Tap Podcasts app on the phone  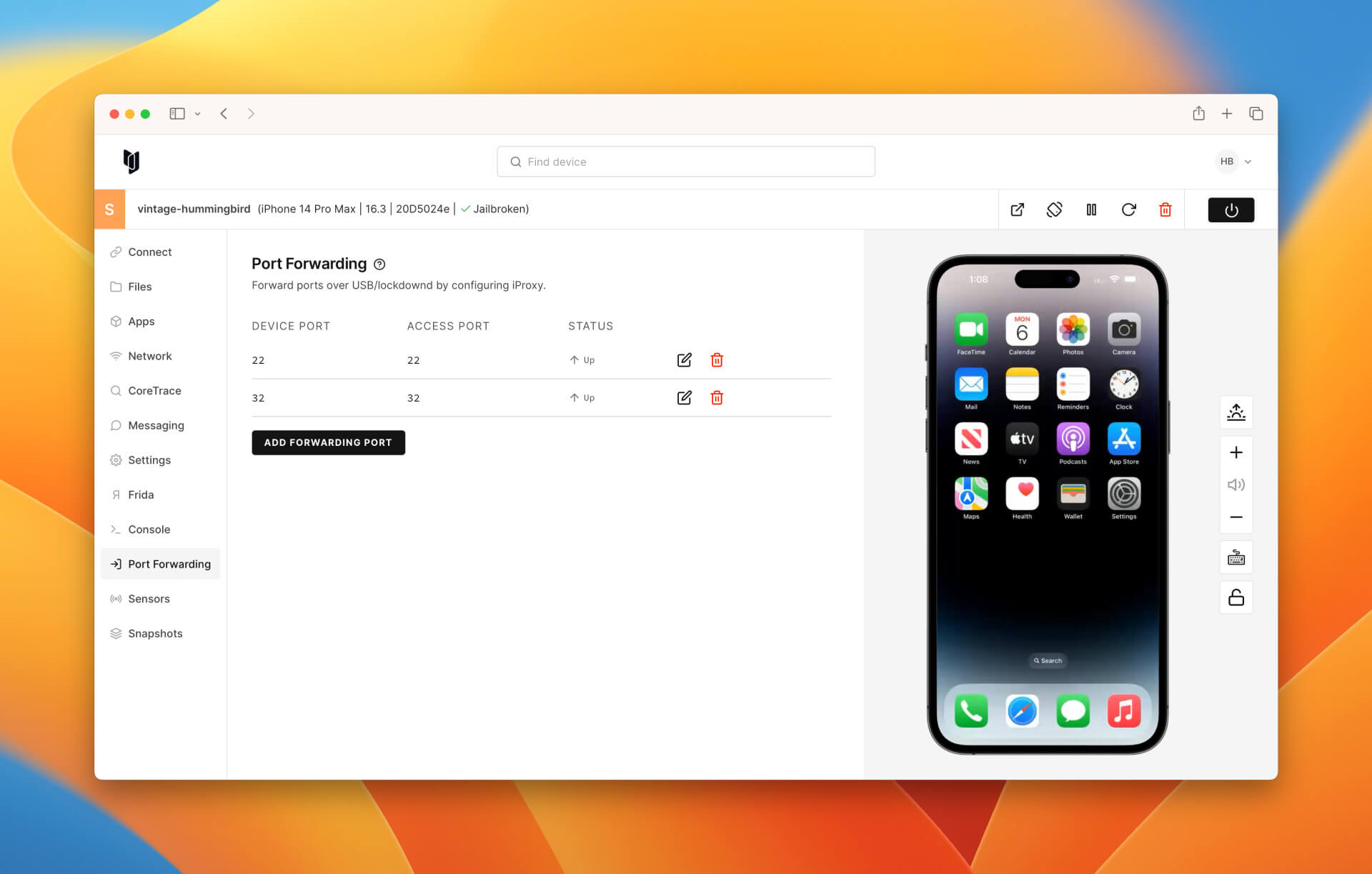pos(1073,439)
